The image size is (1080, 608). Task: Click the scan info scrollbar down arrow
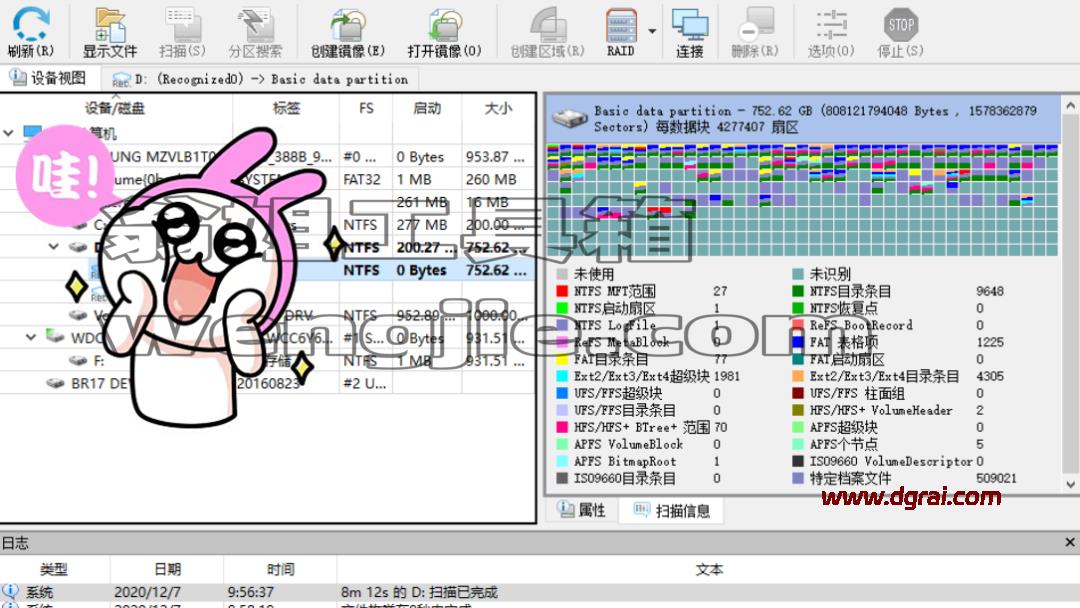1070,484
